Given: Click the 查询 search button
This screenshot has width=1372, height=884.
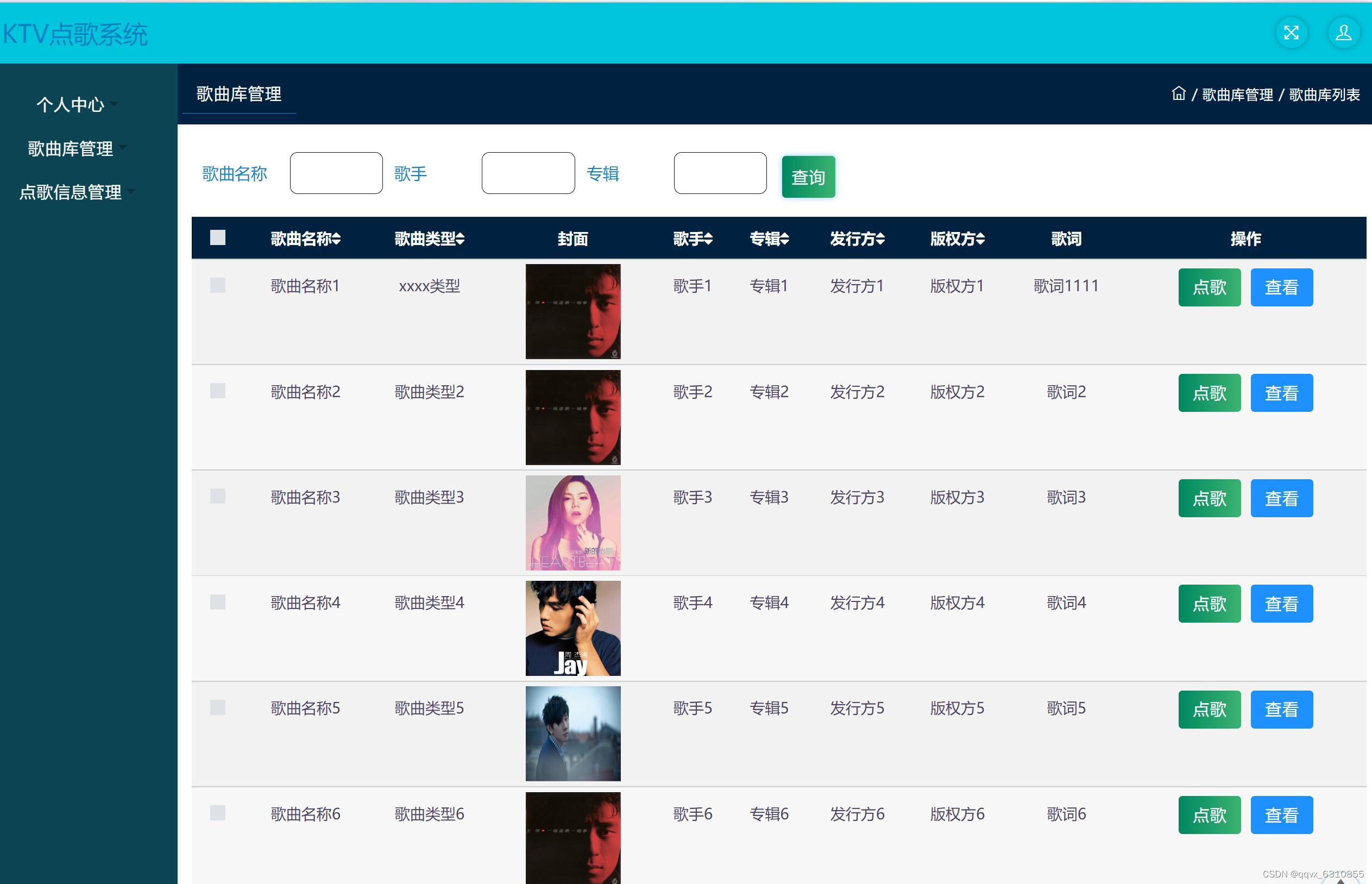Looking at the screenshot, I should pos(807,176).
